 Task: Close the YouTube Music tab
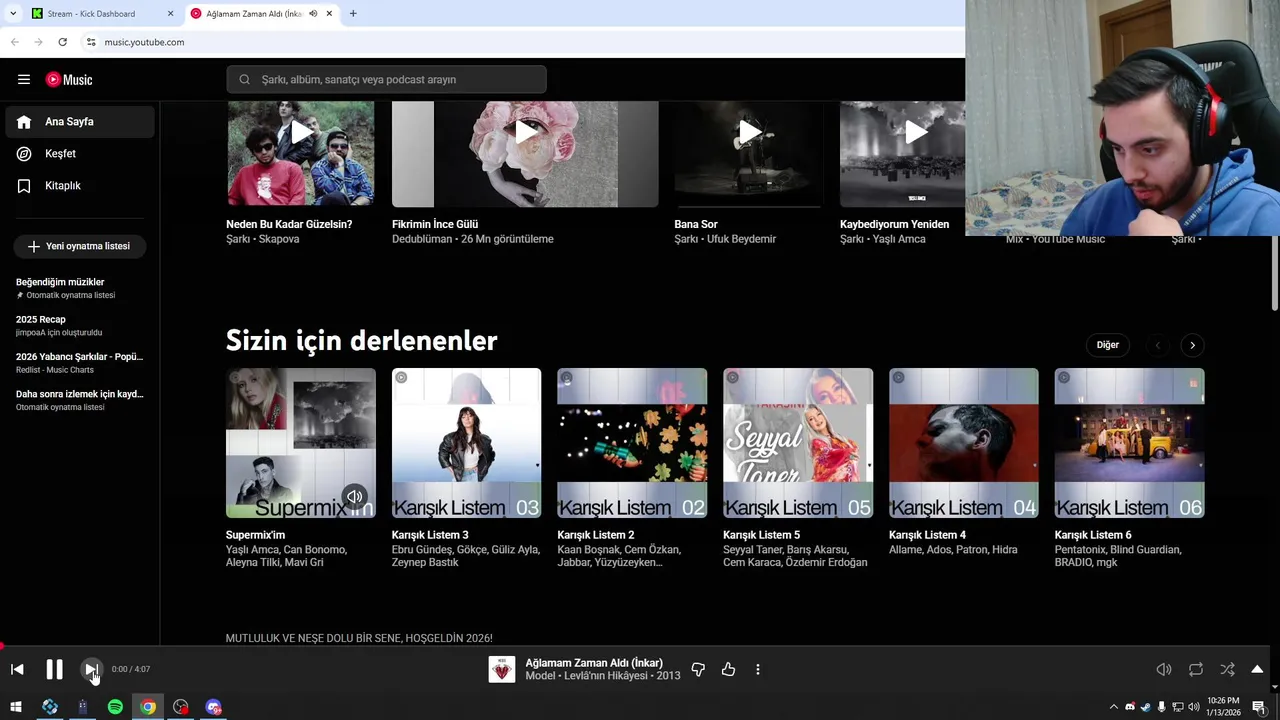pyautogui.click(x=329, y=14)
